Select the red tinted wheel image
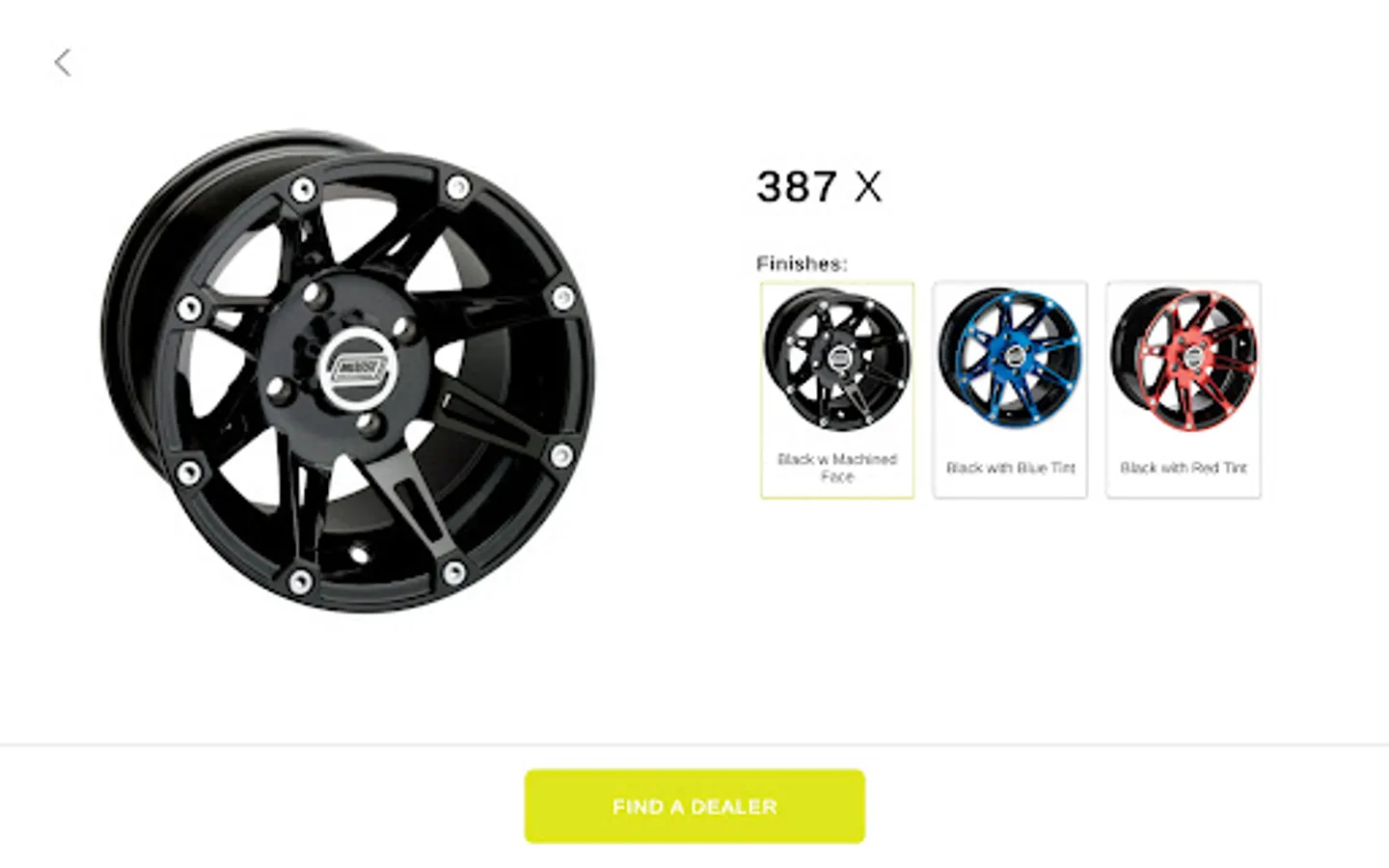 click(x=1184, y=357)
